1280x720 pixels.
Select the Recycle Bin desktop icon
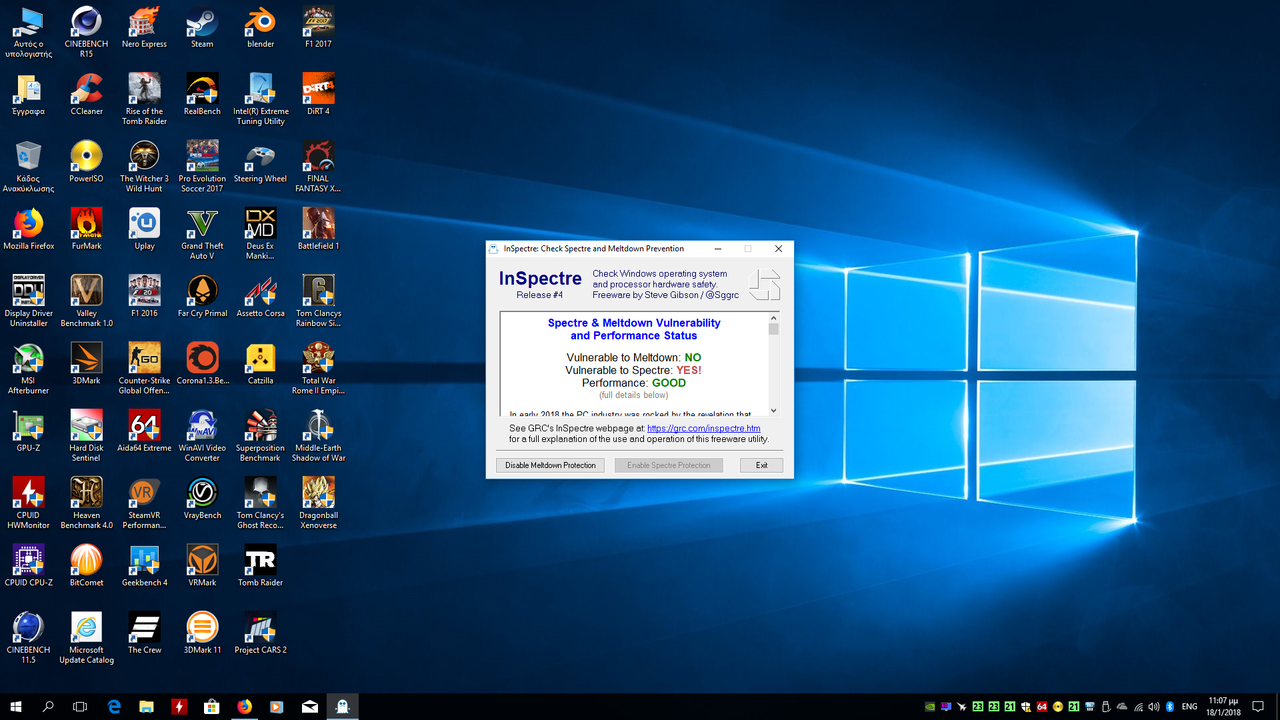pyautogui.click(x=29, y=166)
